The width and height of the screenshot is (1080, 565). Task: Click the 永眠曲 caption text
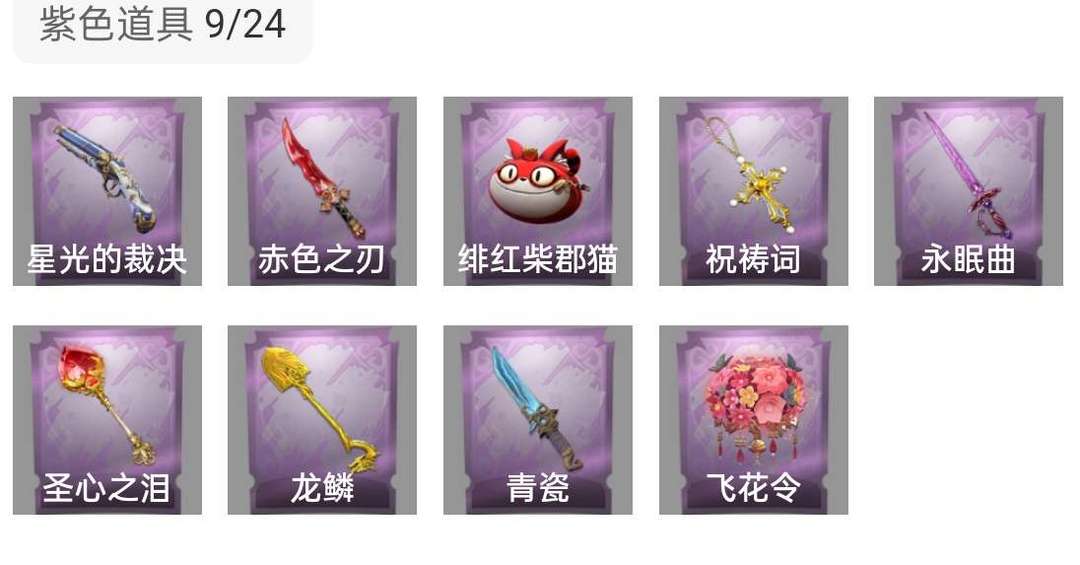(968, 260)
